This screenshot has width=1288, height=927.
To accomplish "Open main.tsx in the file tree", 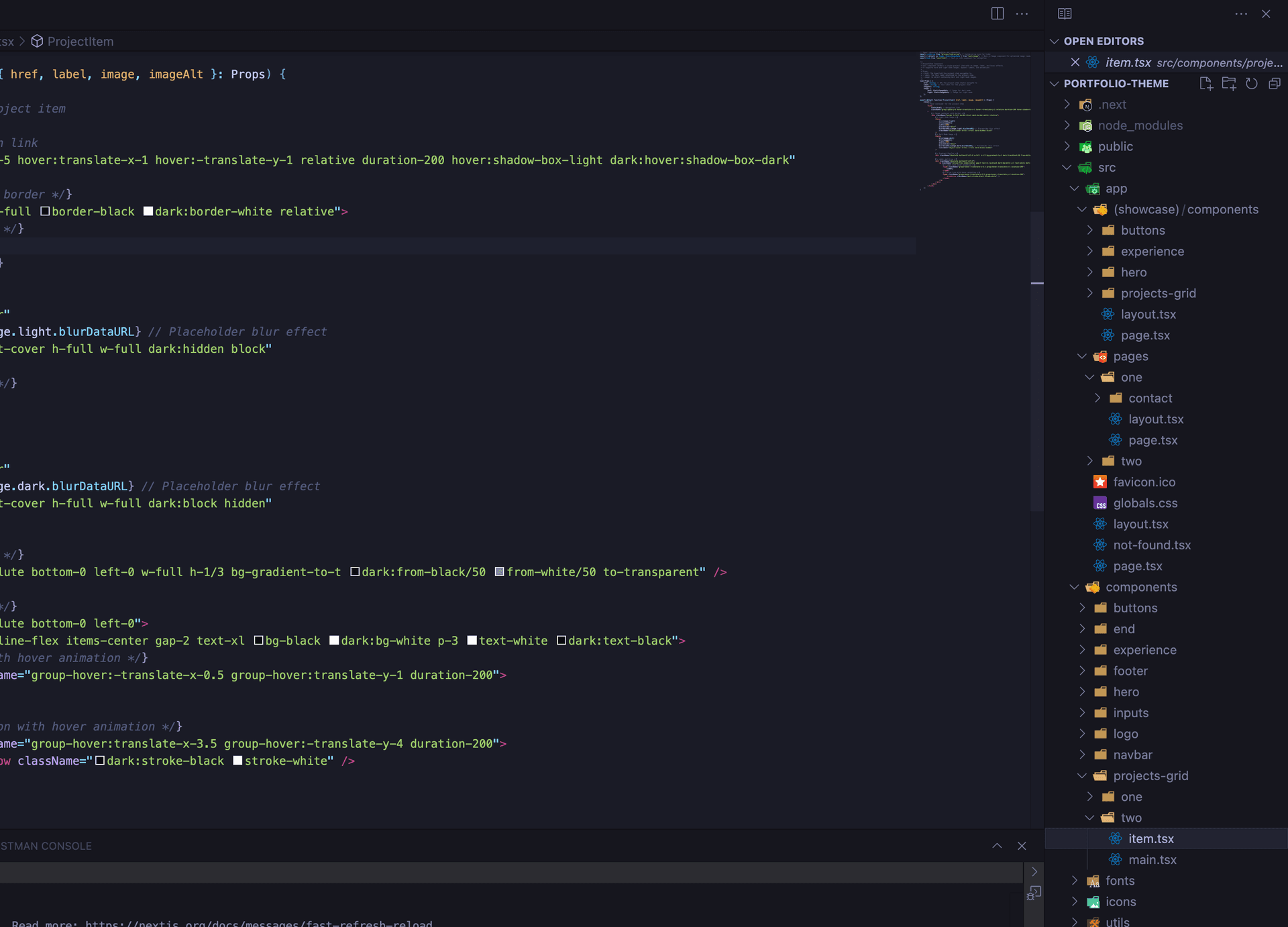I will click(x=1152, y=860).
